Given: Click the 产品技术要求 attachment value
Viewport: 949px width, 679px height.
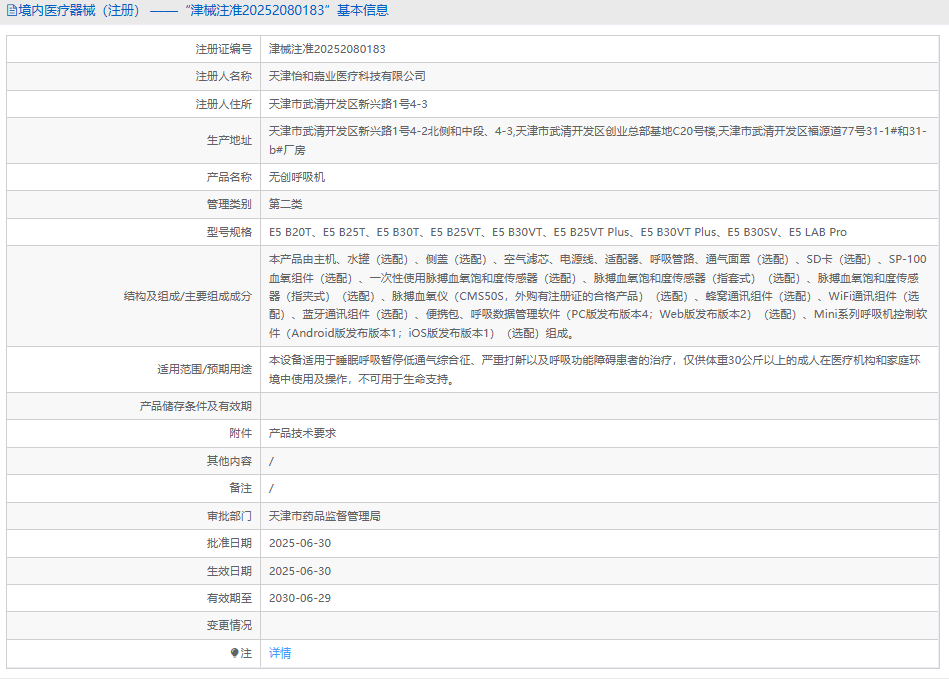Looking at the screenshot, I should 302,433.
